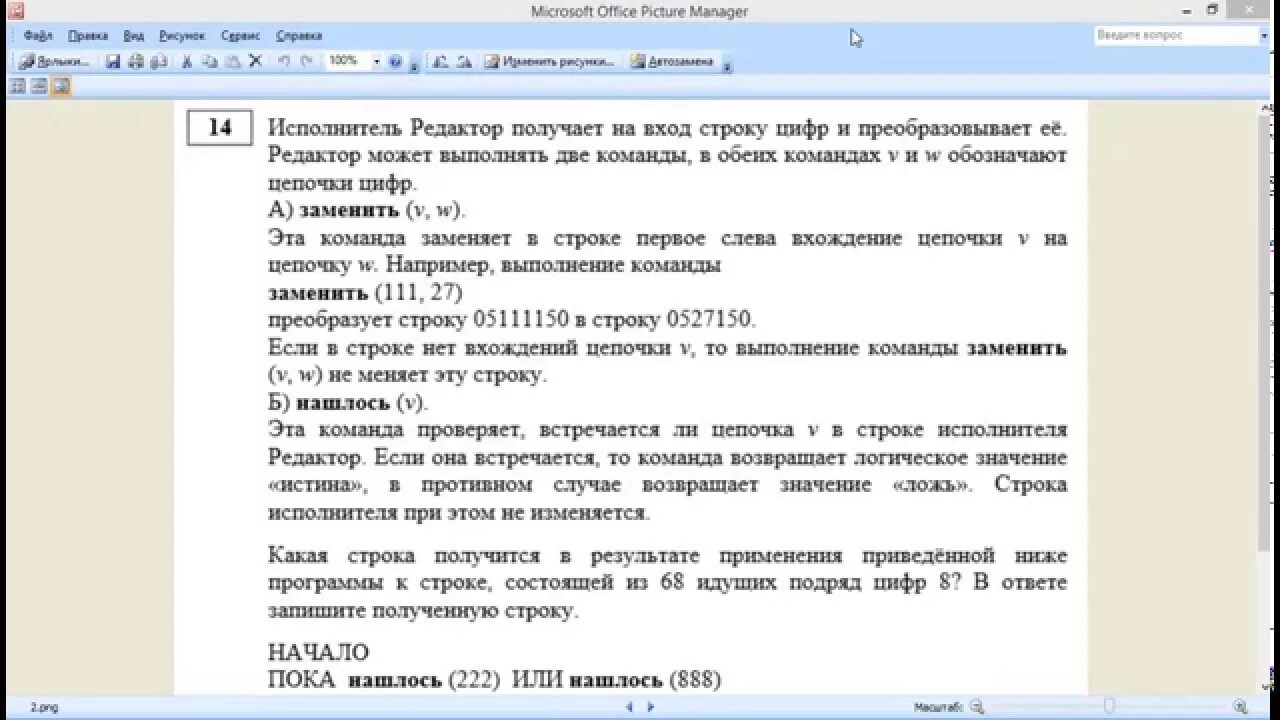Image resolution: width=1280 pixels, height=720 pixels.
Task: Click Автозамена auto-correct button
Action: [673, 61]
